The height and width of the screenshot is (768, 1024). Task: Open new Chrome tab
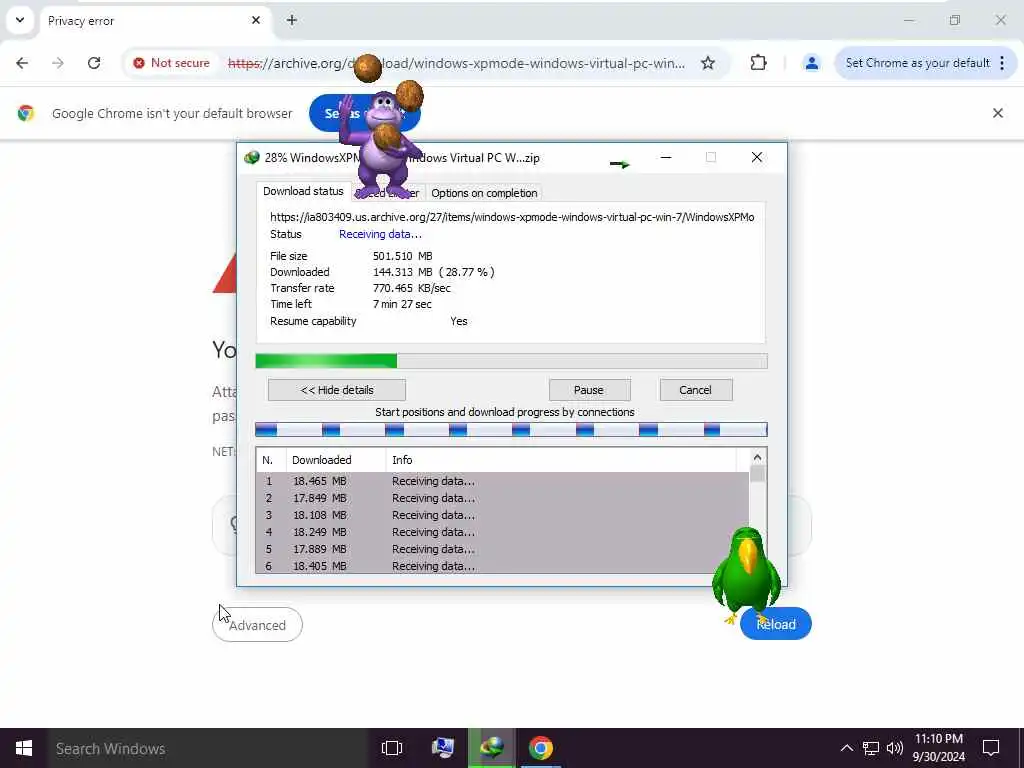pyautogui.click(x=292, y=20)
